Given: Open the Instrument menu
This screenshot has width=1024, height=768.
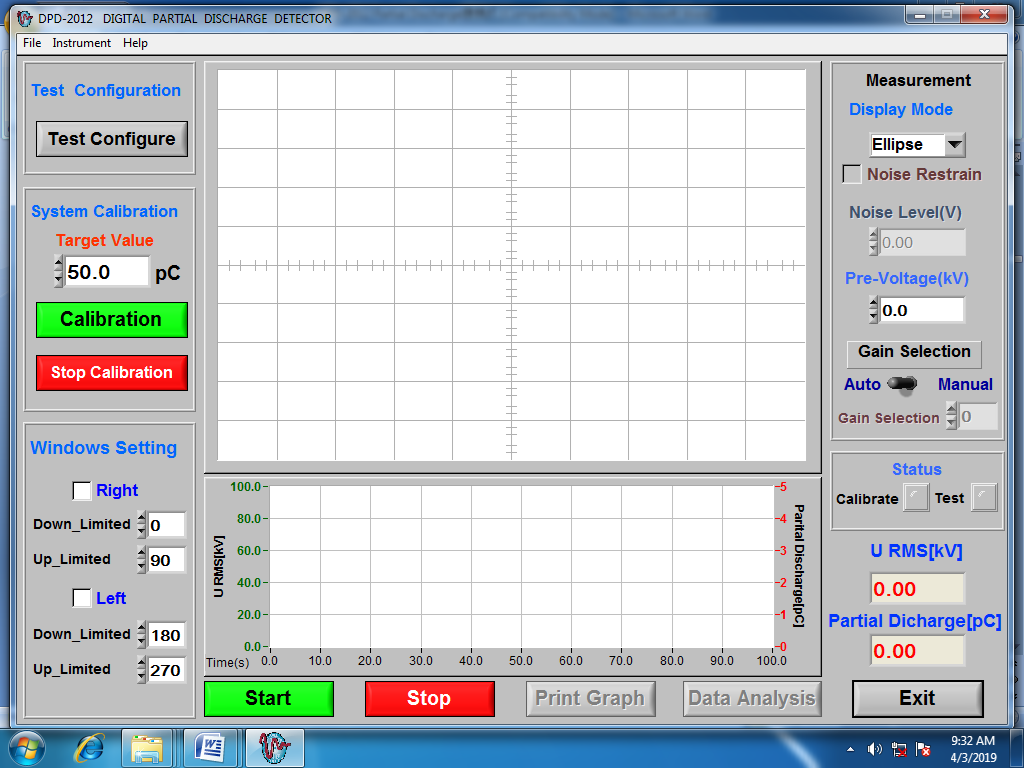Looking at the screenshot, I should [x=82, y=43].
